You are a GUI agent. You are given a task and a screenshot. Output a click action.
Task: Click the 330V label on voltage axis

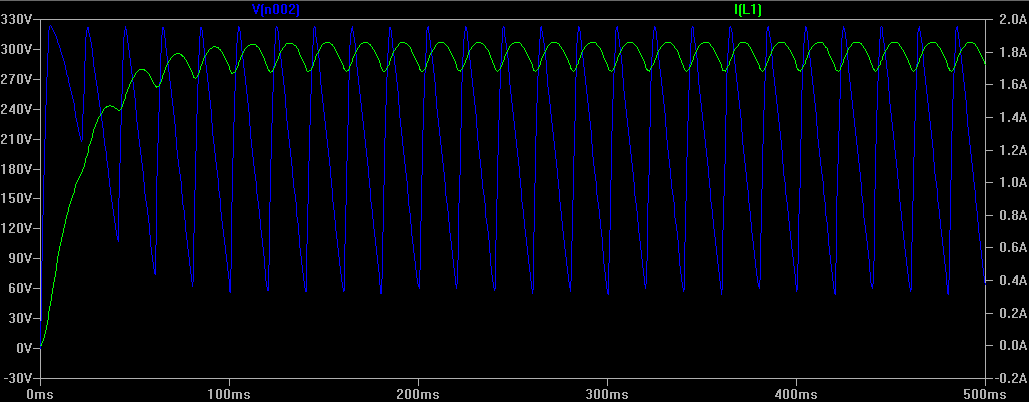(x=20, y=19)
